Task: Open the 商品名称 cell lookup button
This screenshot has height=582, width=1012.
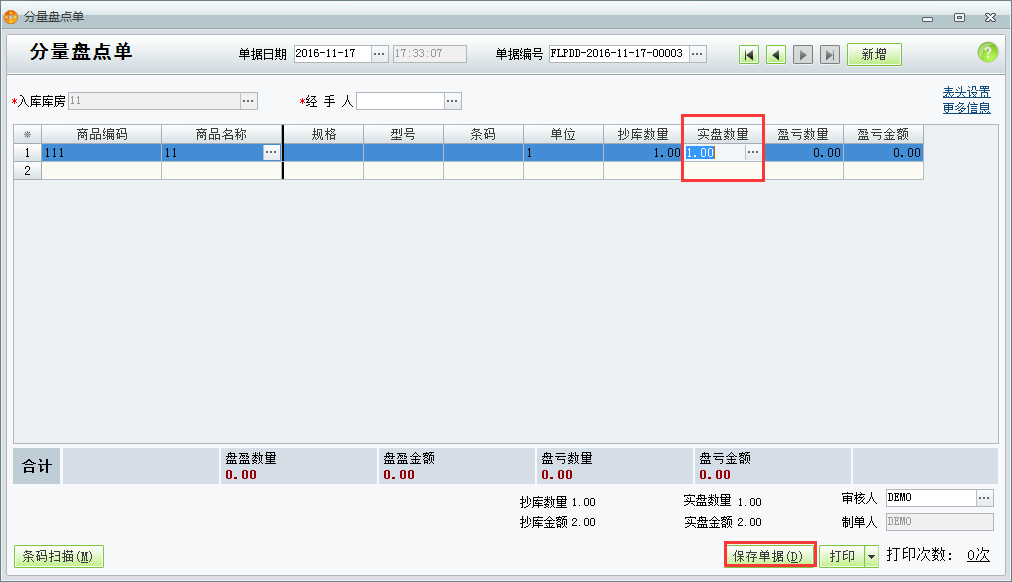Action: (272, 152)
